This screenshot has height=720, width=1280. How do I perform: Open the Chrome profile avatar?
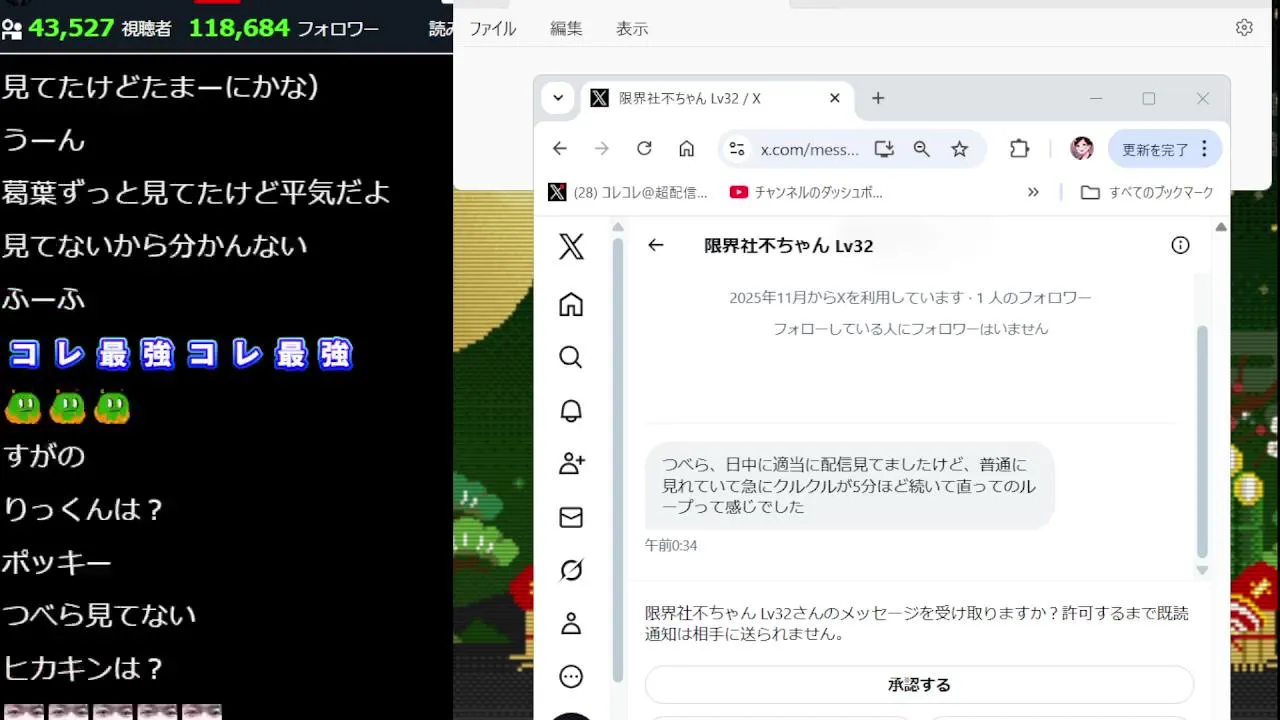point(1082,149)
